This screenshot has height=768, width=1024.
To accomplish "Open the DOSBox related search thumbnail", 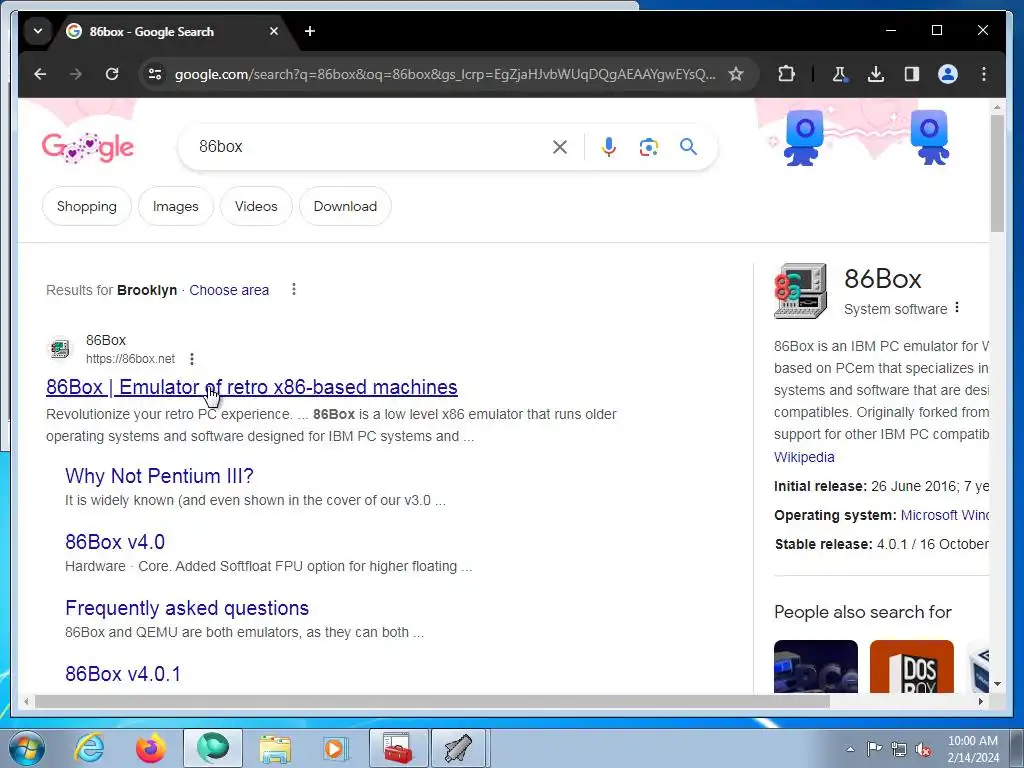I will click(x=912, y=667).
